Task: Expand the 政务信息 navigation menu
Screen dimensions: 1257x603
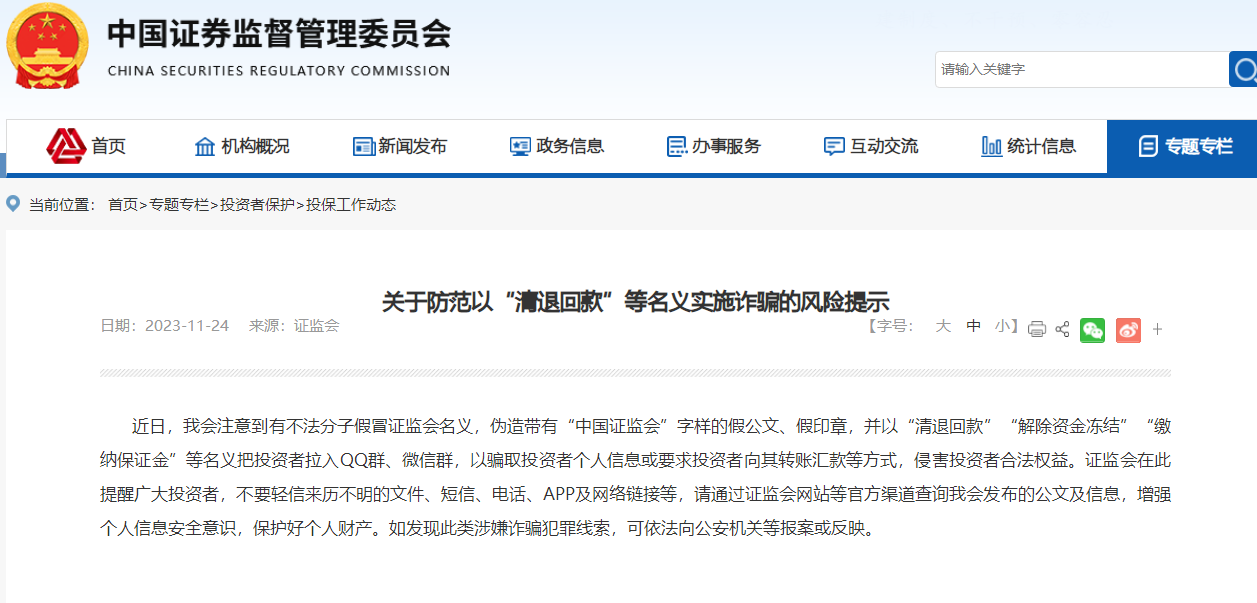Action: click(557, 147)
